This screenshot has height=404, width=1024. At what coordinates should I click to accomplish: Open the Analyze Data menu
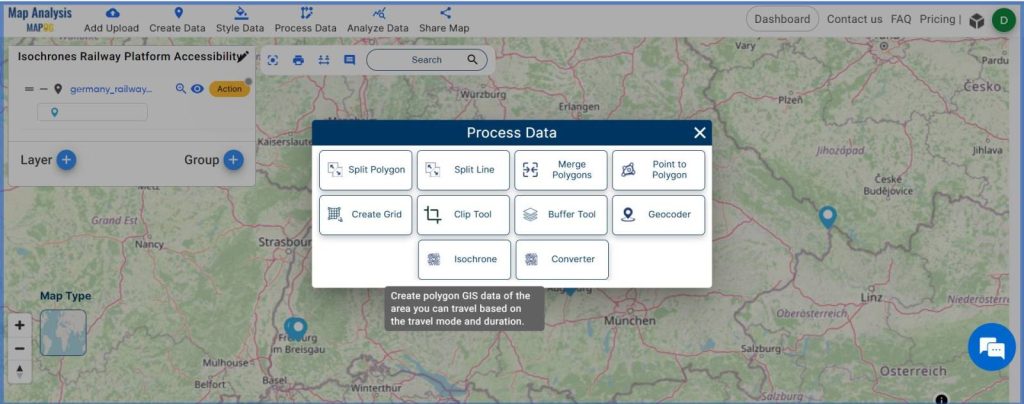coord(378,19)
